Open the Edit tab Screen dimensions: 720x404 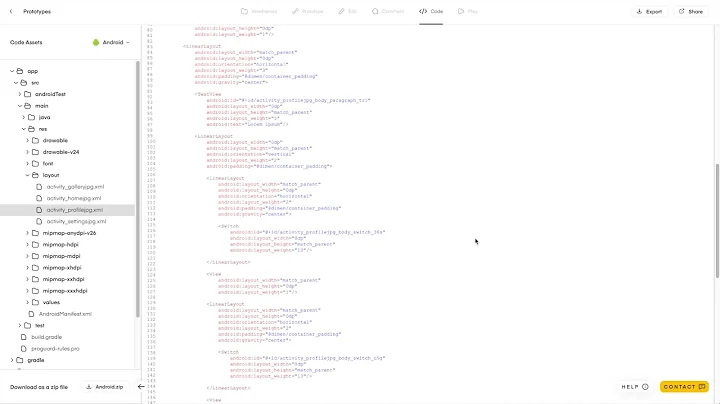[x=348, y=11]
